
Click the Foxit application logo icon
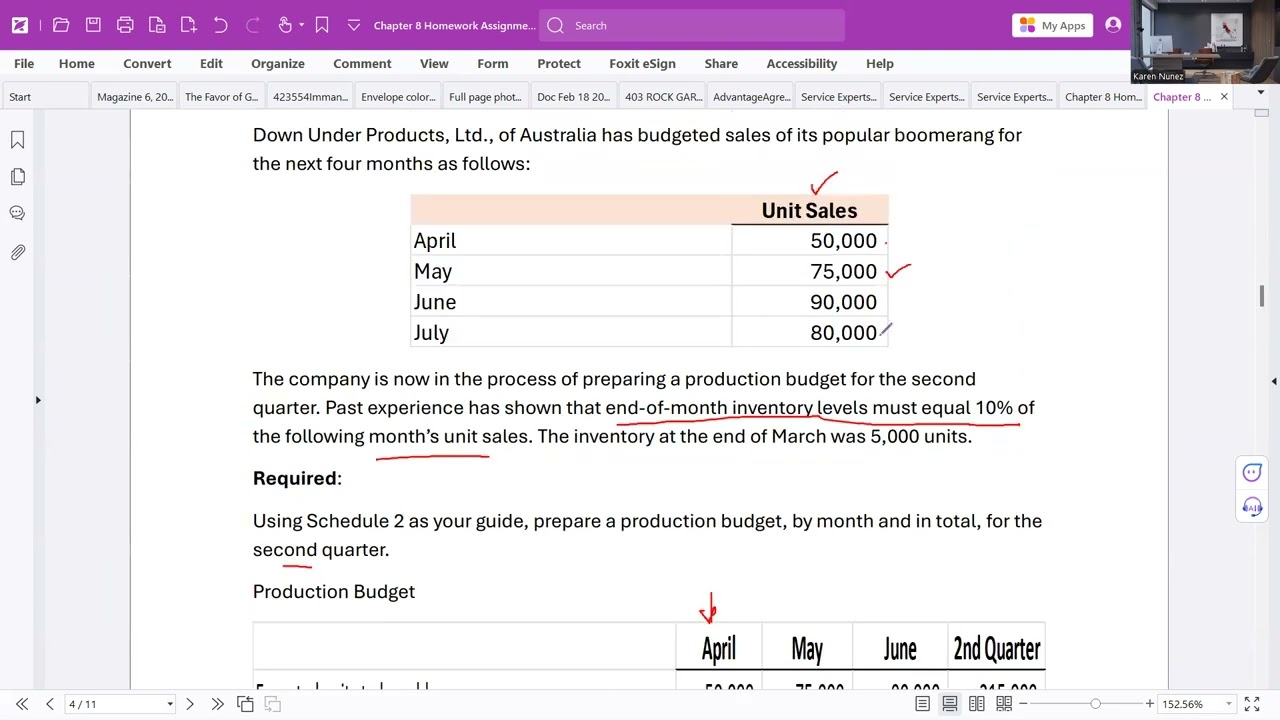pyautogui.click(x=20, y=25)
